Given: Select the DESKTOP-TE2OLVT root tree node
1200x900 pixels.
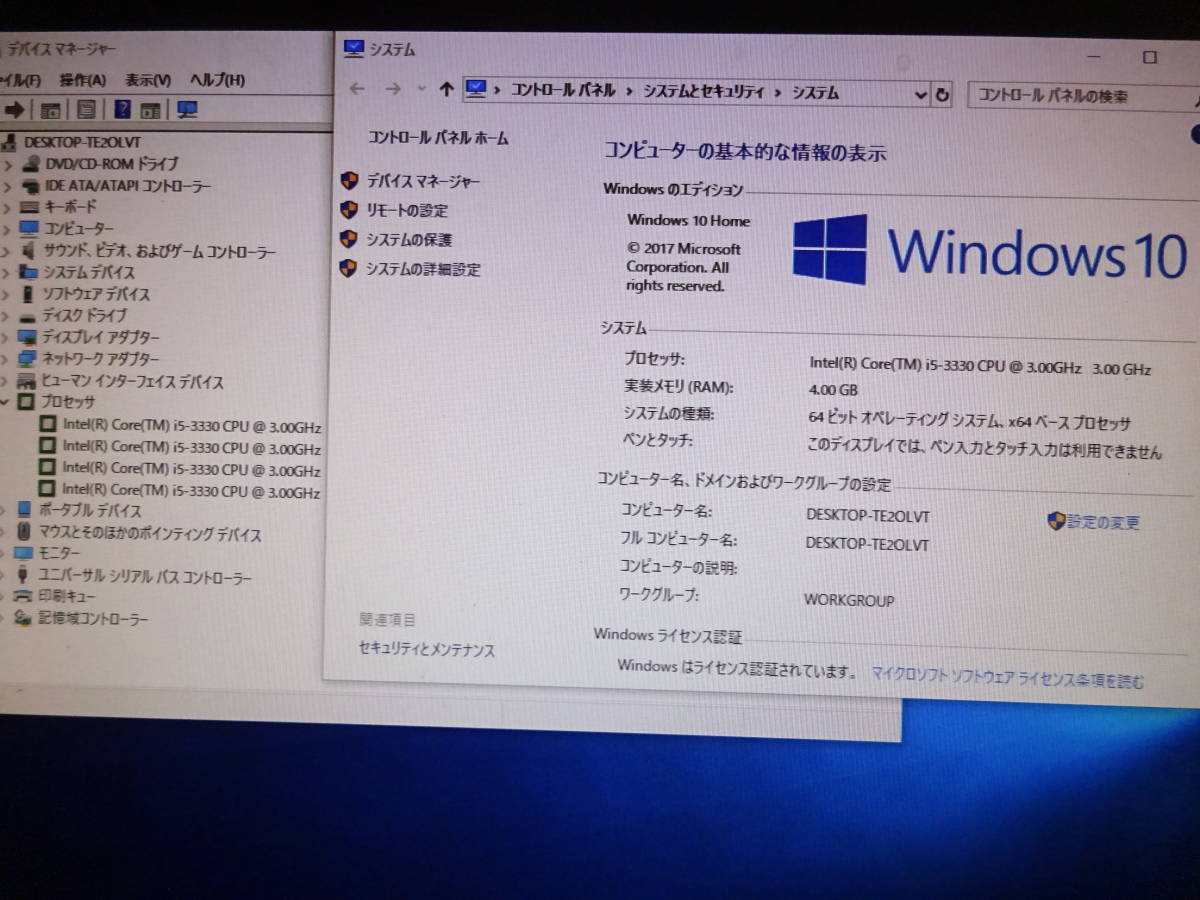Looking at the screenshot, I should tap(83, 142).
